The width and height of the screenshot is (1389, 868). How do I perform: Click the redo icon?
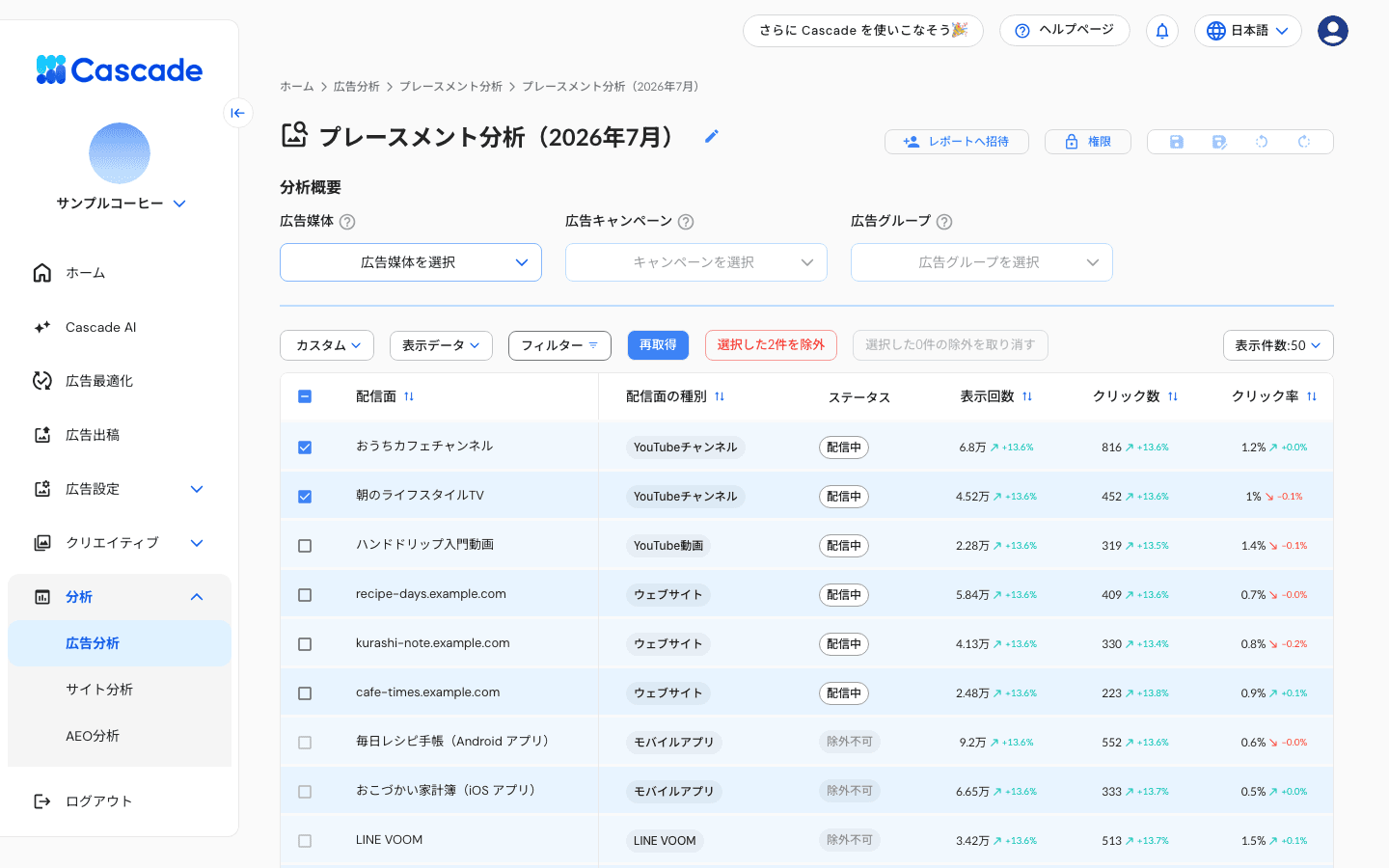(1304, 142)
